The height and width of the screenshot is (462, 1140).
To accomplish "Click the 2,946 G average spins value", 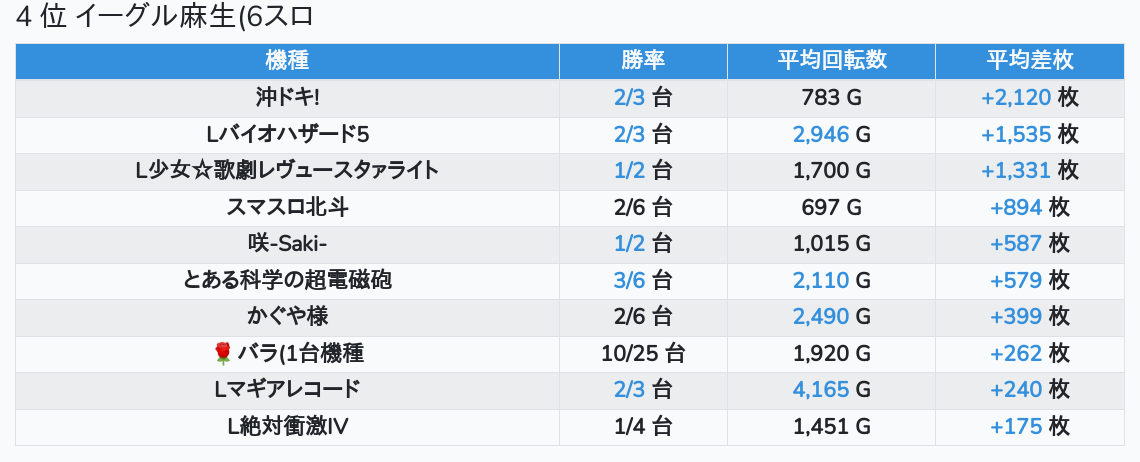I will (831, 134).
